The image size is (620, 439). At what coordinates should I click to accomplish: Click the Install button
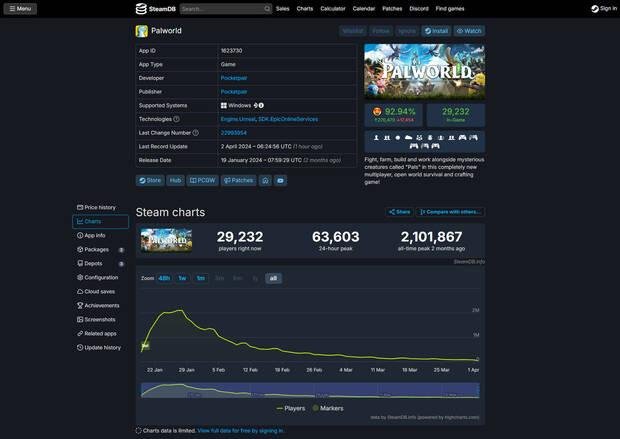pyautogui.click(x=436, y=31)
